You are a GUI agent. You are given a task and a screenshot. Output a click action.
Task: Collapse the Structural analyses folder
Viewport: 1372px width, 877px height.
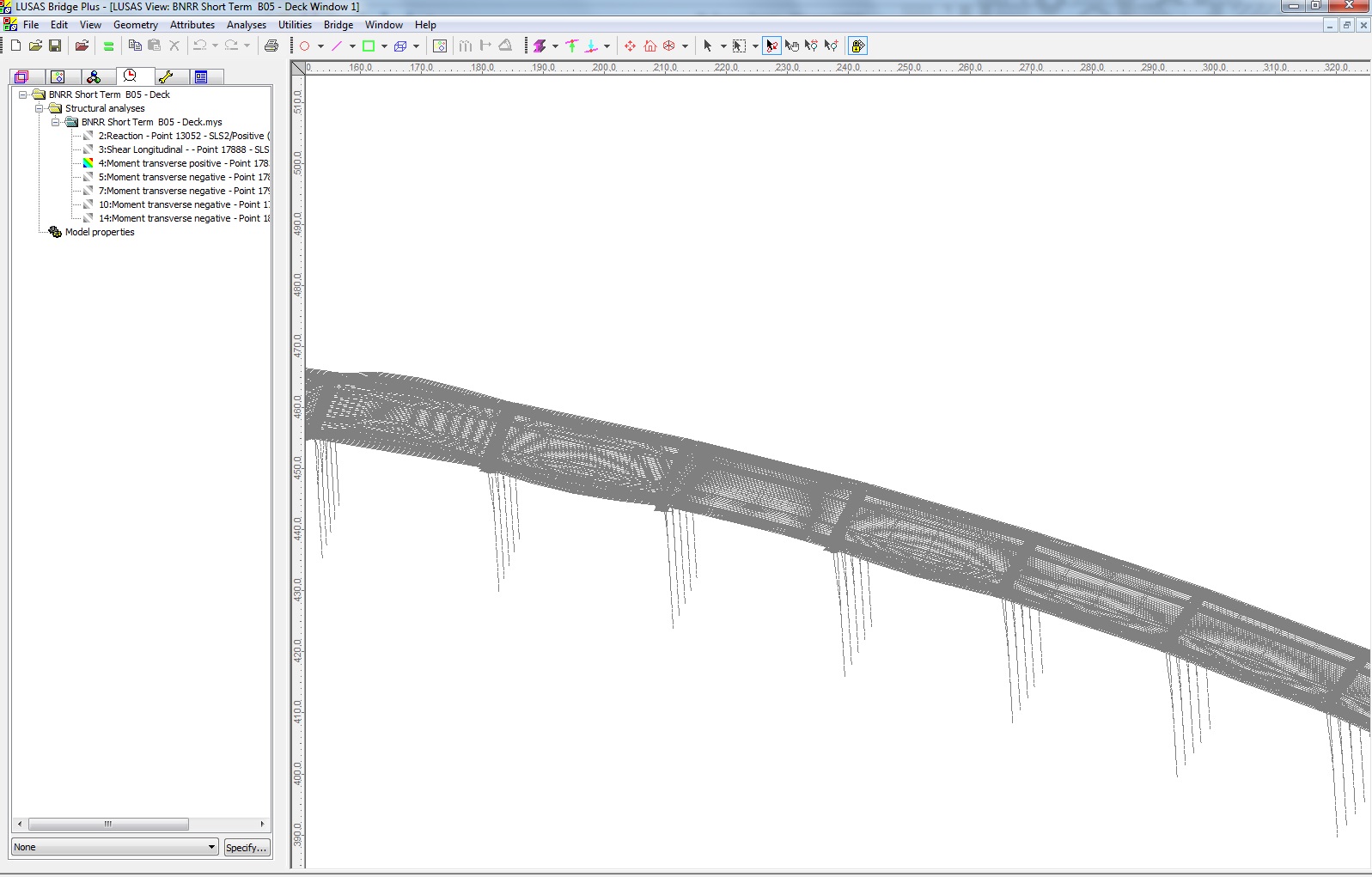[40, 108]
